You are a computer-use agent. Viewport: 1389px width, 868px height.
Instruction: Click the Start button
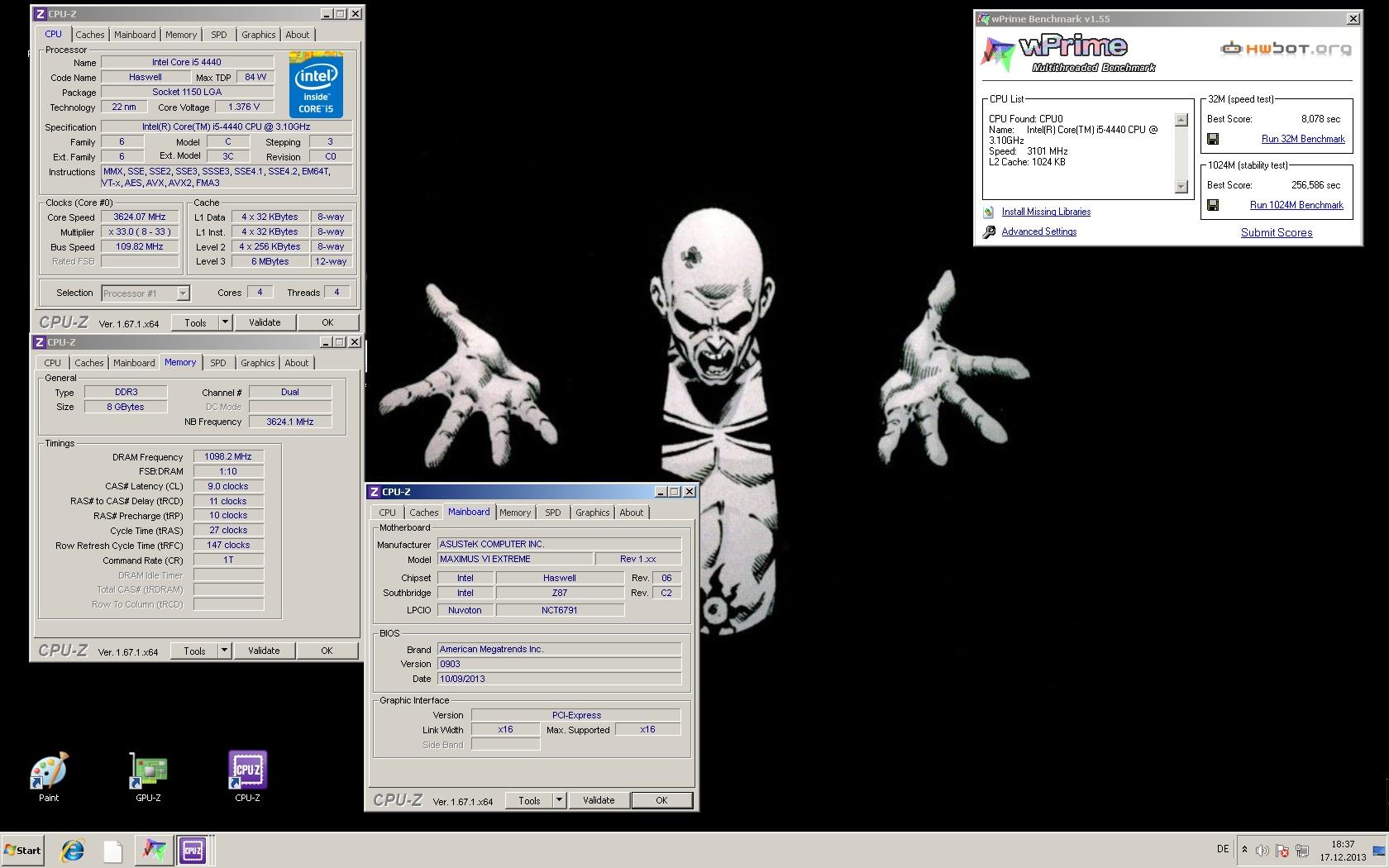tap(22, 850)
